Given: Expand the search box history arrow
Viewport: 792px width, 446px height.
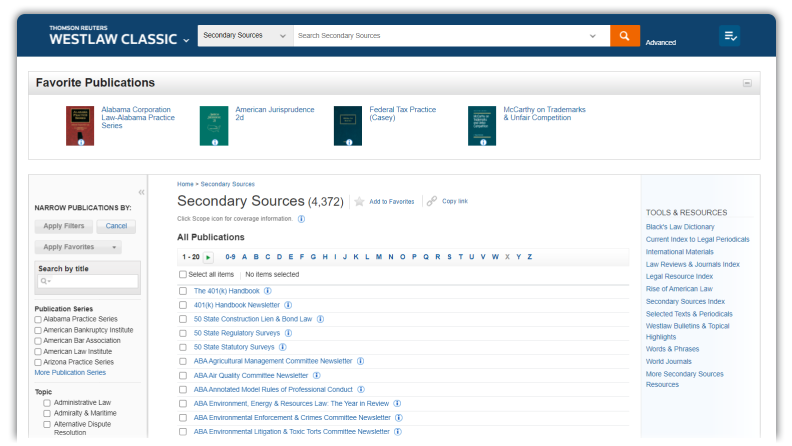Looking at the screenshot, I should pos(593,36).
